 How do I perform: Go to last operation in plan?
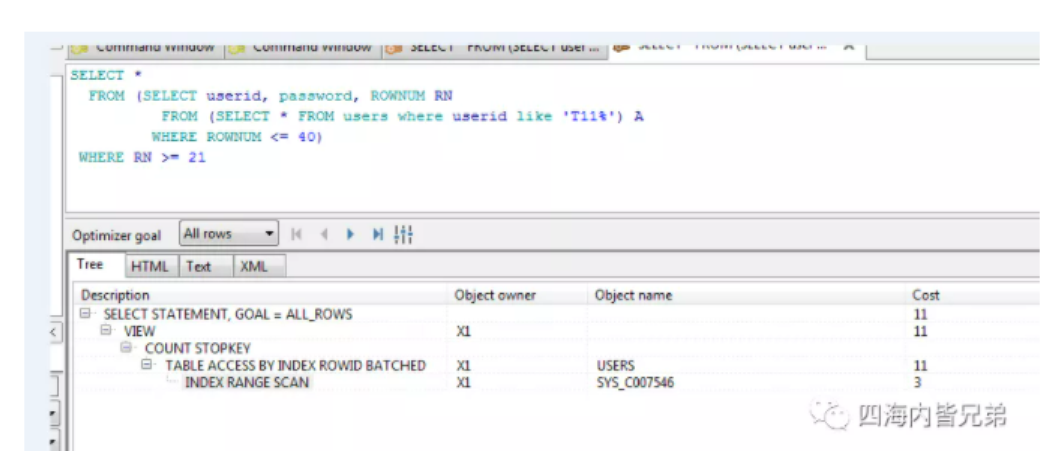coord(377,234)
